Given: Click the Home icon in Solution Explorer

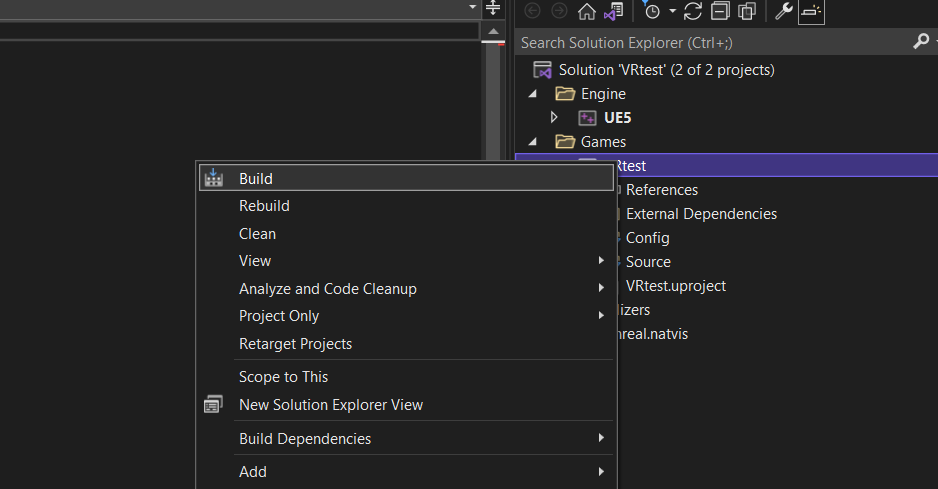Looking at the screenshot, I should click(587, 11).
